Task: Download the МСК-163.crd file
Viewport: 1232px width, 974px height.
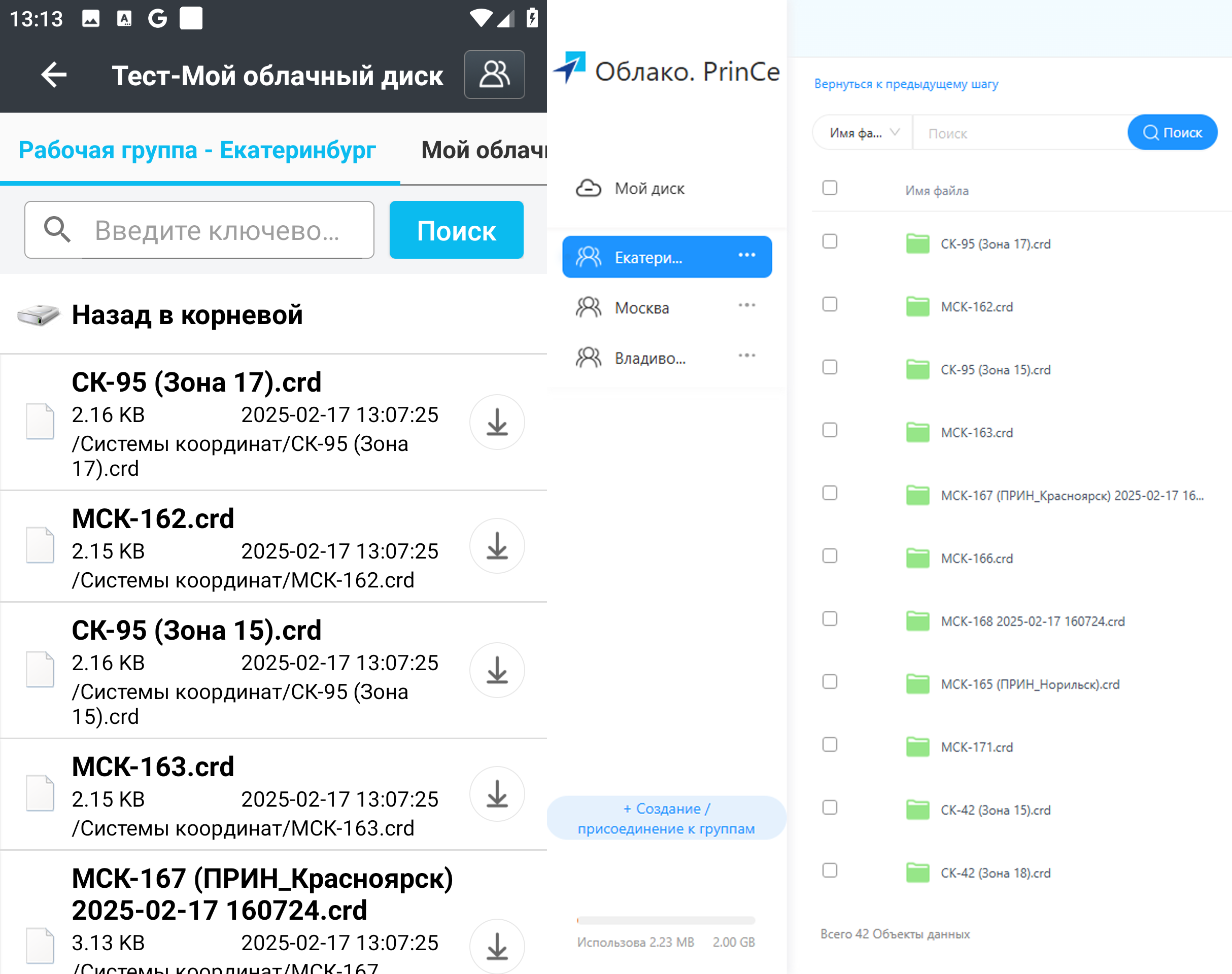Action: pos(497,794)
